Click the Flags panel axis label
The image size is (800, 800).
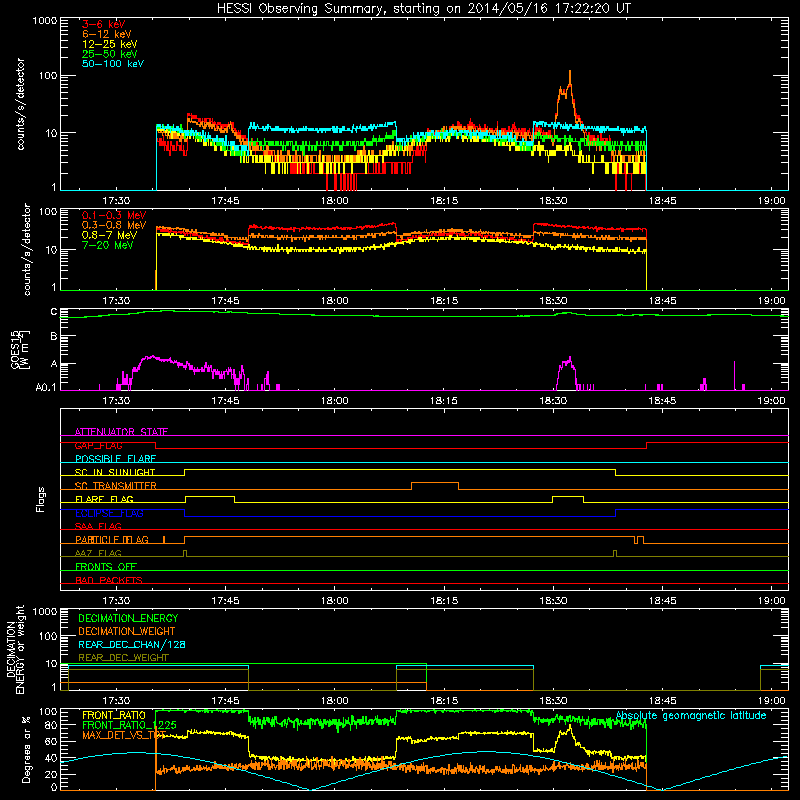pyautogui.click(x=41, y=499)
